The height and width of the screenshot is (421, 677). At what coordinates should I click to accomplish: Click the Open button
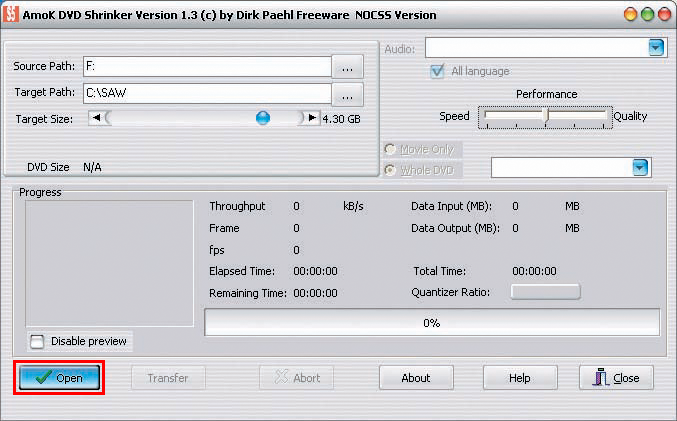tap(60, 378)
